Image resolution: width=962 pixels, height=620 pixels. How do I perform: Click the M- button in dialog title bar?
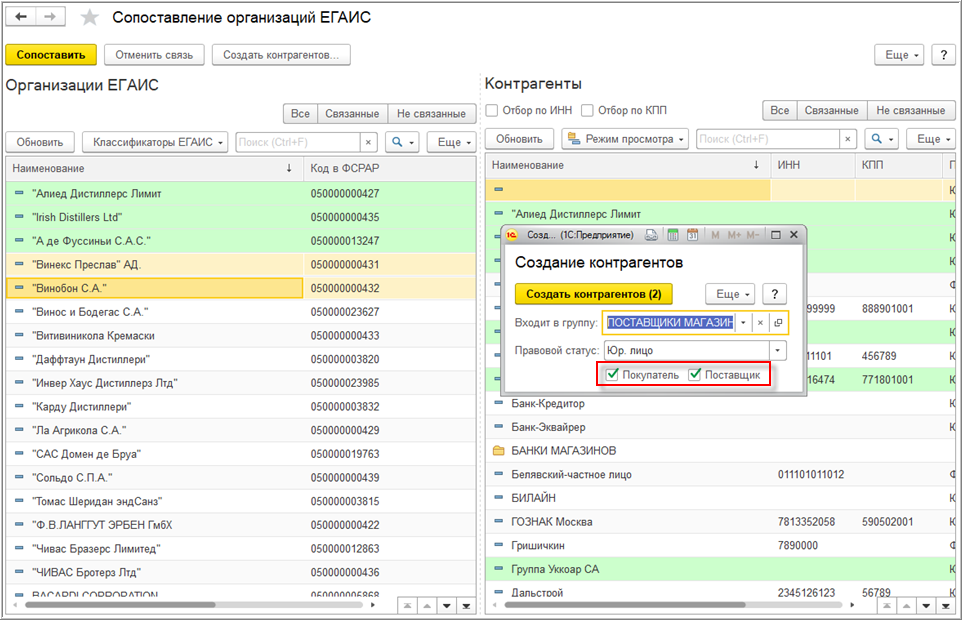(x=753, y=235)
